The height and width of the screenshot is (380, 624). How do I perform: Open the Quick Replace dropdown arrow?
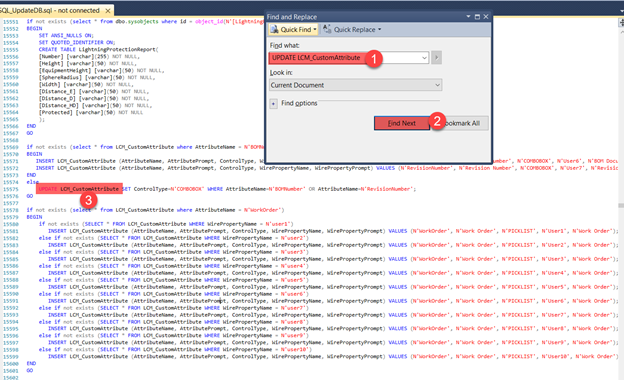[379, 29]
